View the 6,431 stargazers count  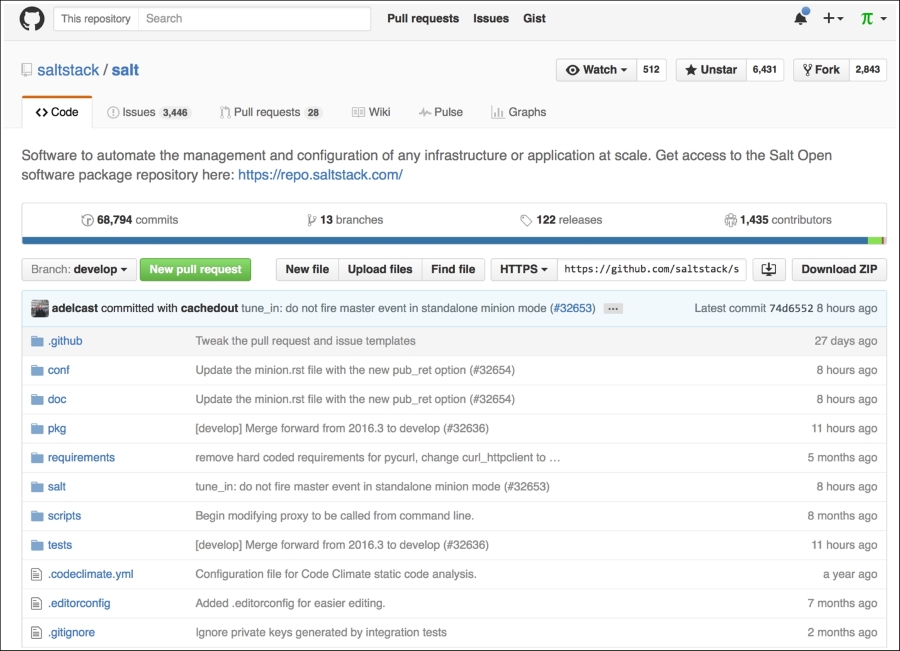[x=764, y=69]
